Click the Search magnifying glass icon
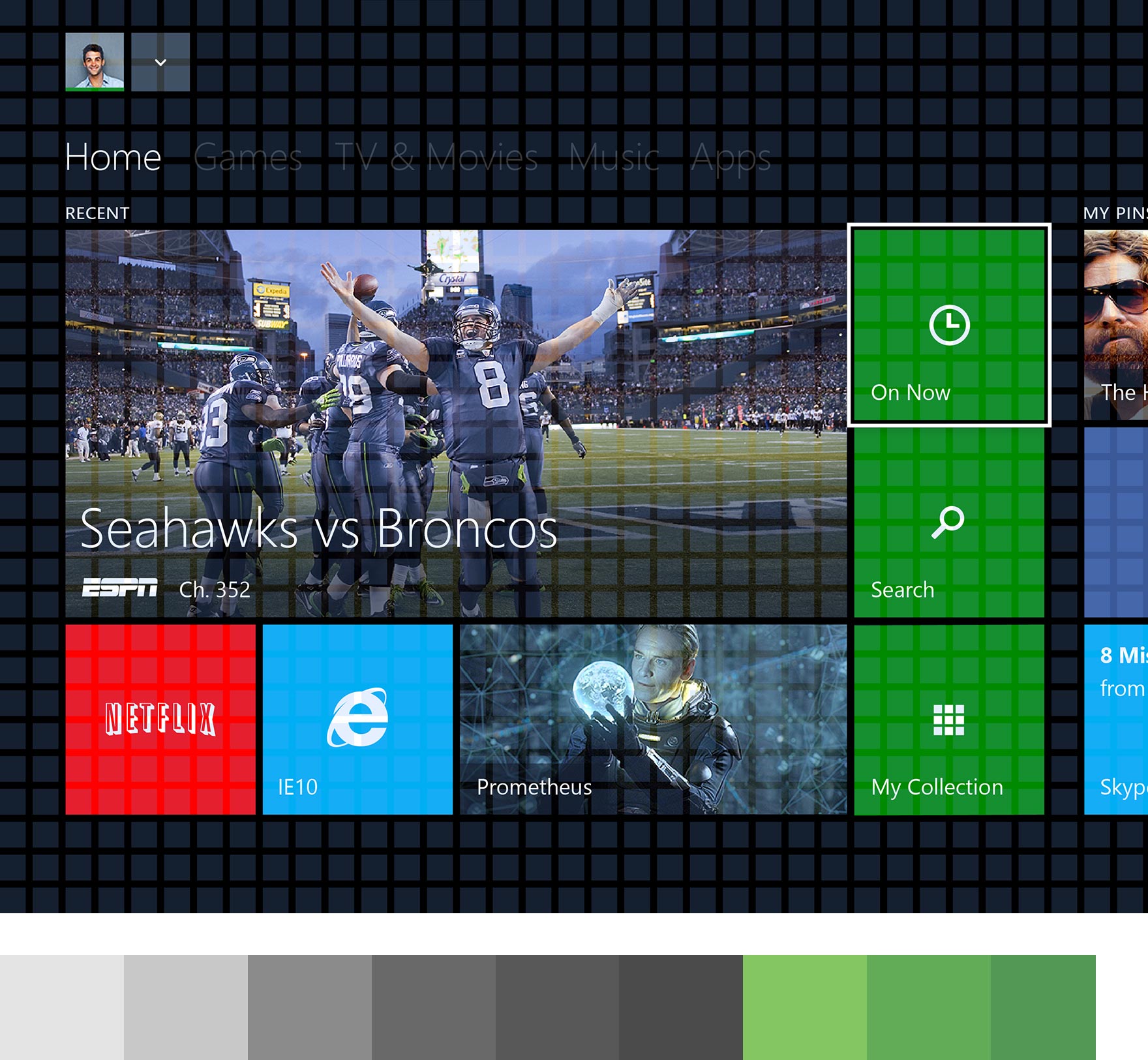This screenshot has height=1060, width=1148. tap(948, 522)
